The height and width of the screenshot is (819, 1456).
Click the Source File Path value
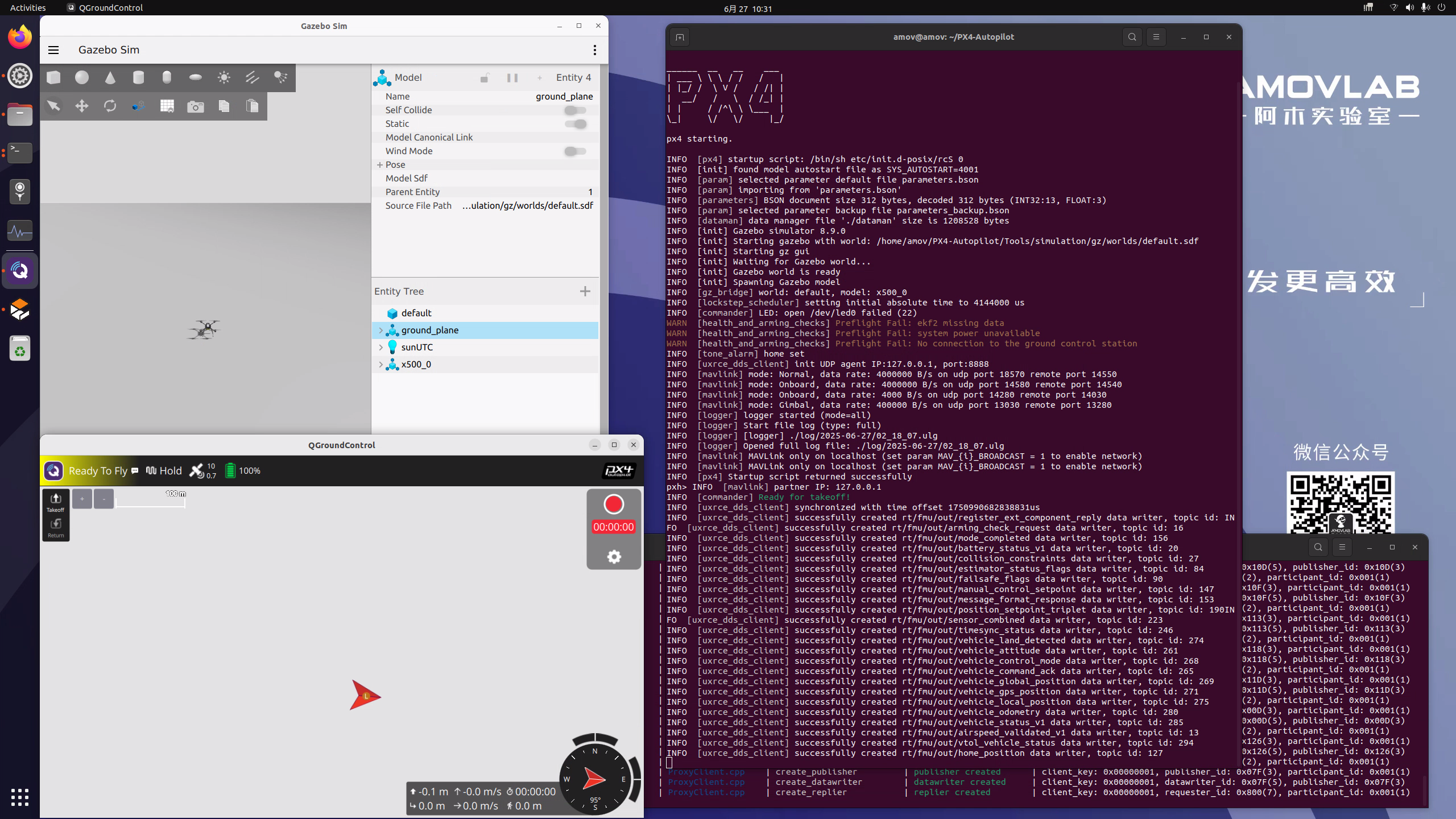pyautogui.click(x=527, y=206)
